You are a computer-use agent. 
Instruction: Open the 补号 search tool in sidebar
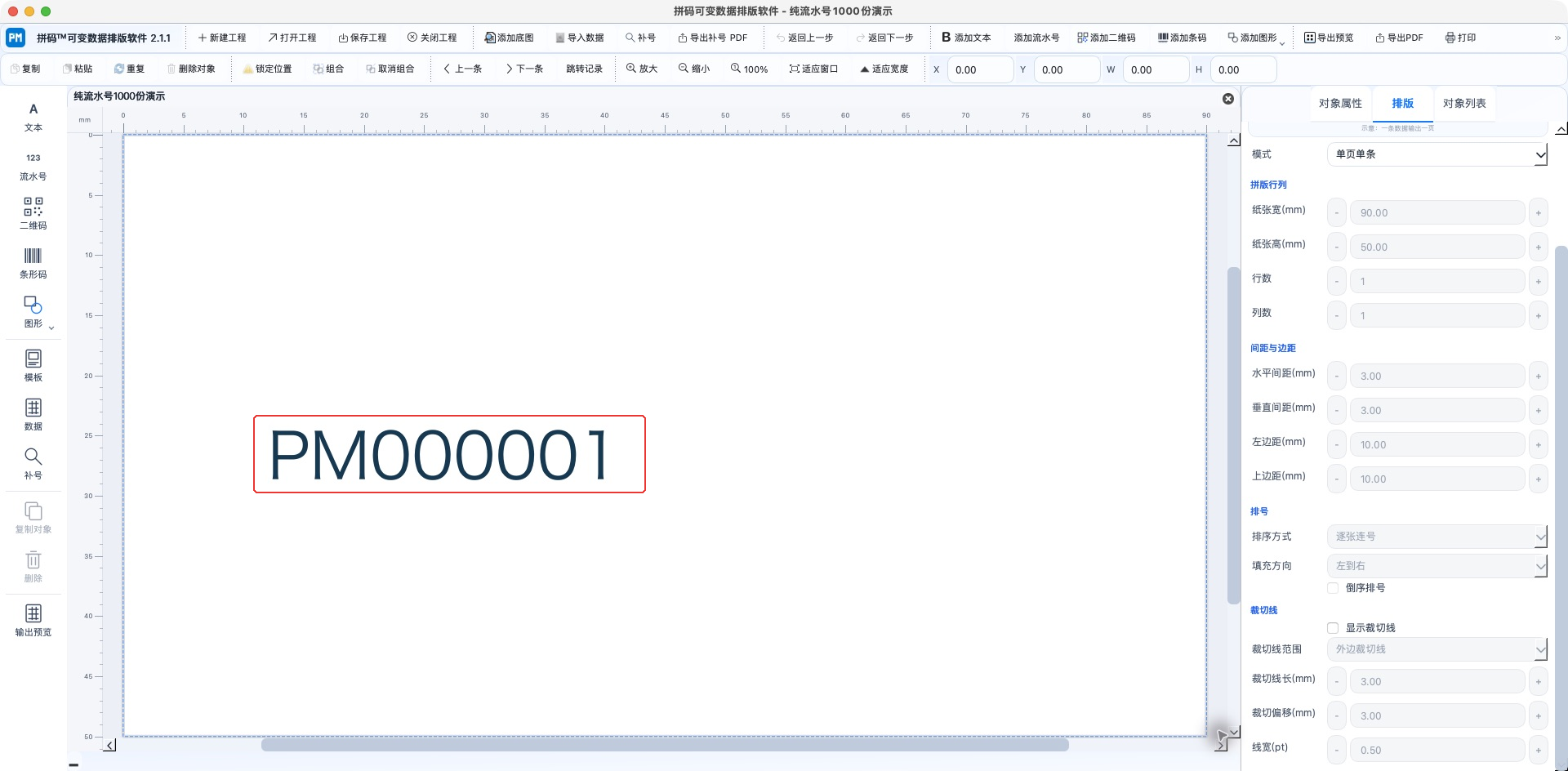[33, 463]
